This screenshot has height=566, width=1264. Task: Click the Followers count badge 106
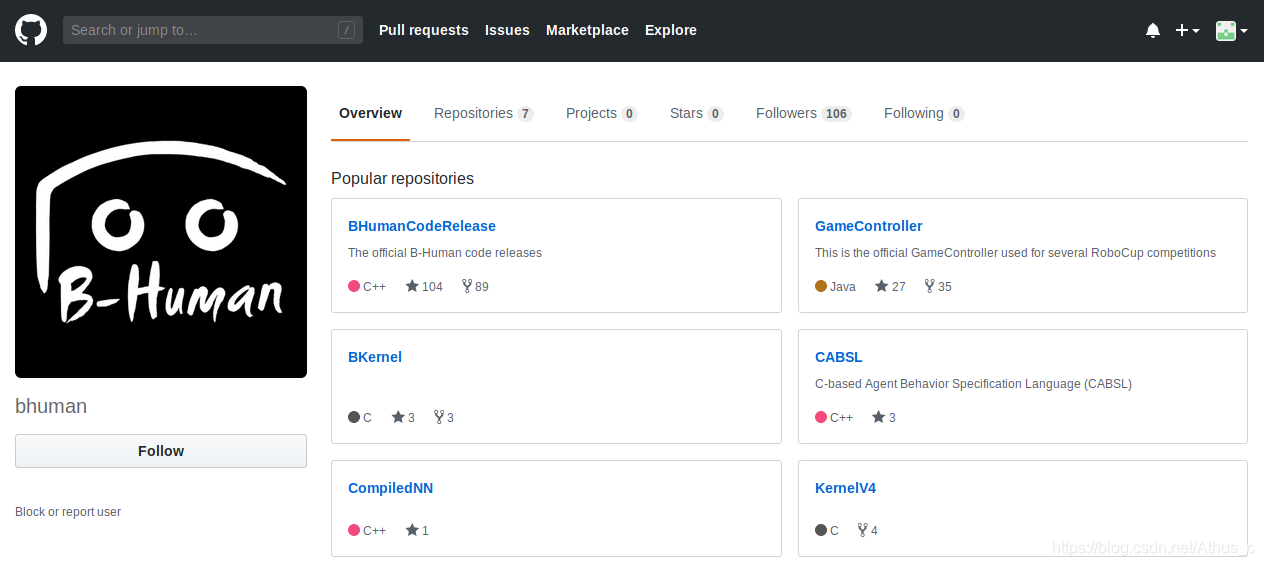[837, 114]
